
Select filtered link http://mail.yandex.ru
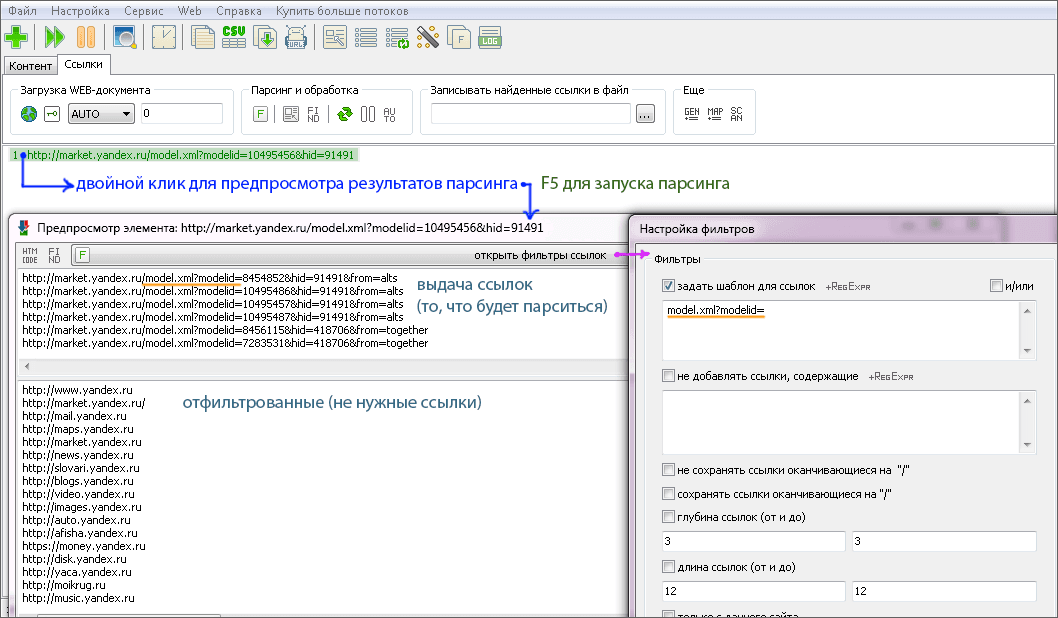tap(74, 416)
